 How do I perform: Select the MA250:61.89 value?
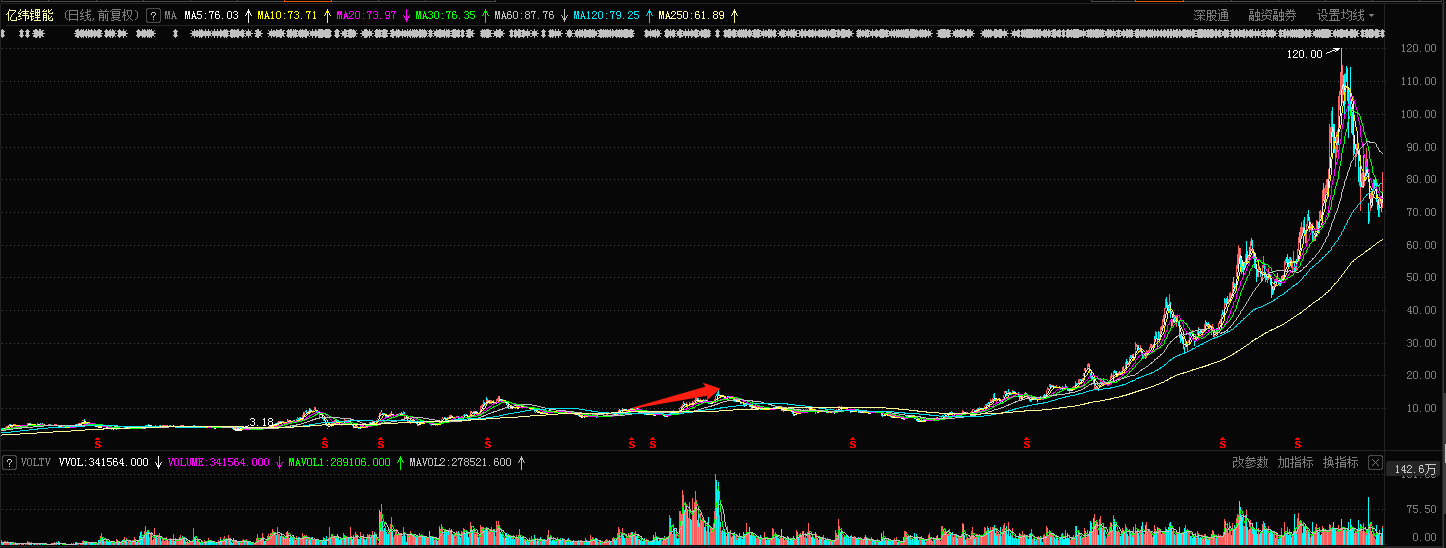691,16
